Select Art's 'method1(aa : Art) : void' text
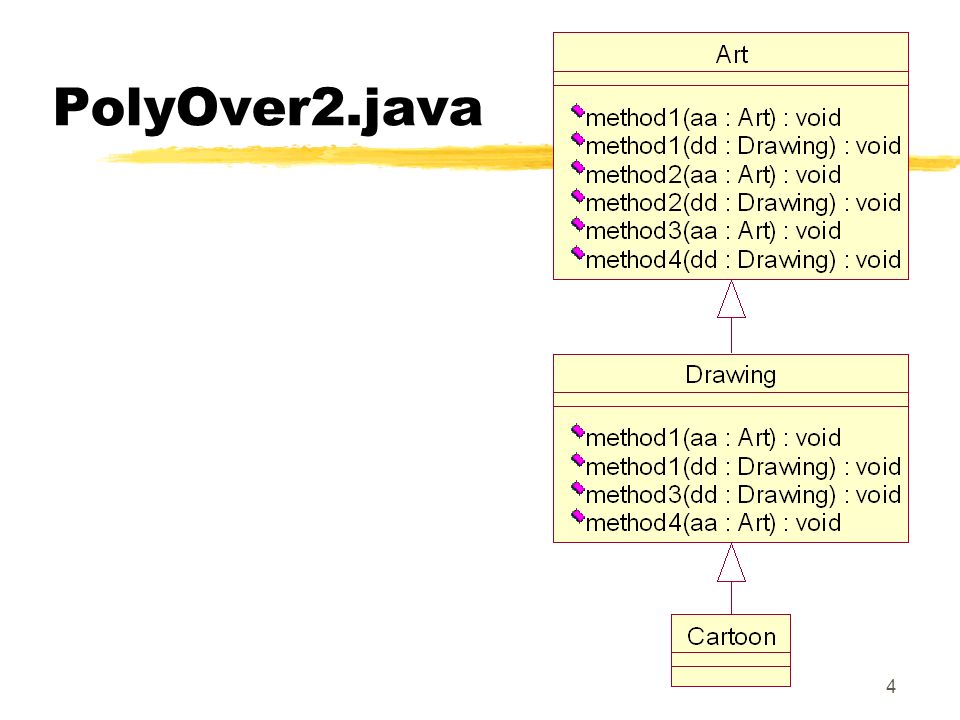Viewport: 960px width, 720px height. 713,118
